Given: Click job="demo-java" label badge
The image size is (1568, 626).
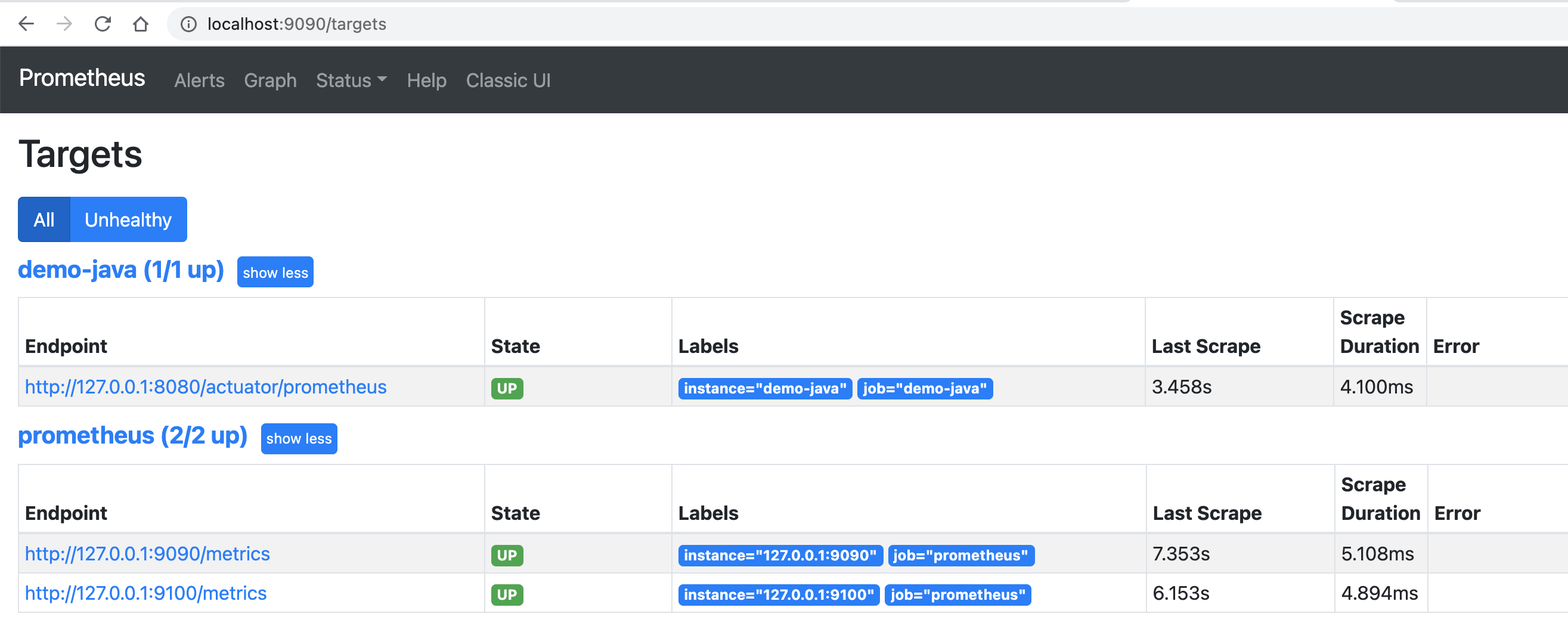Looking at the screenshot, I should 925,389.
